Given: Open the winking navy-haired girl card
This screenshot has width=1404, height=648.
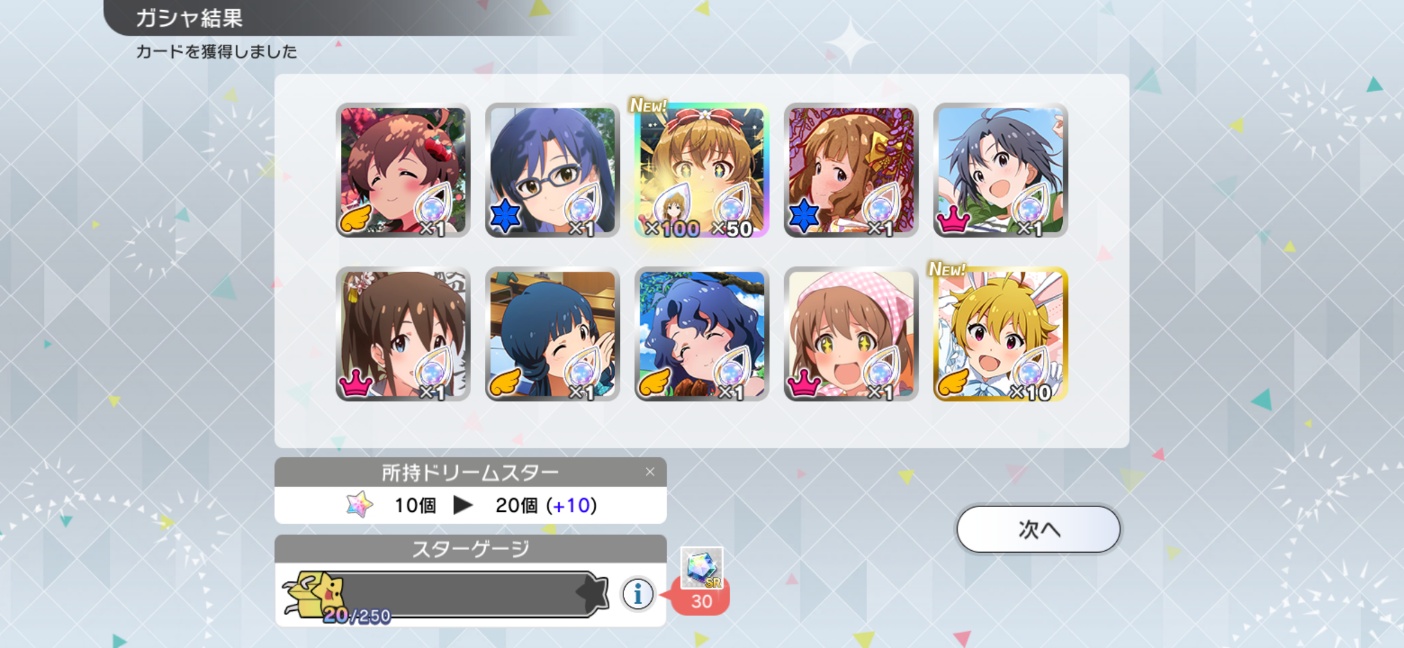Looking at the screenshot, I should tap(552, 334).
